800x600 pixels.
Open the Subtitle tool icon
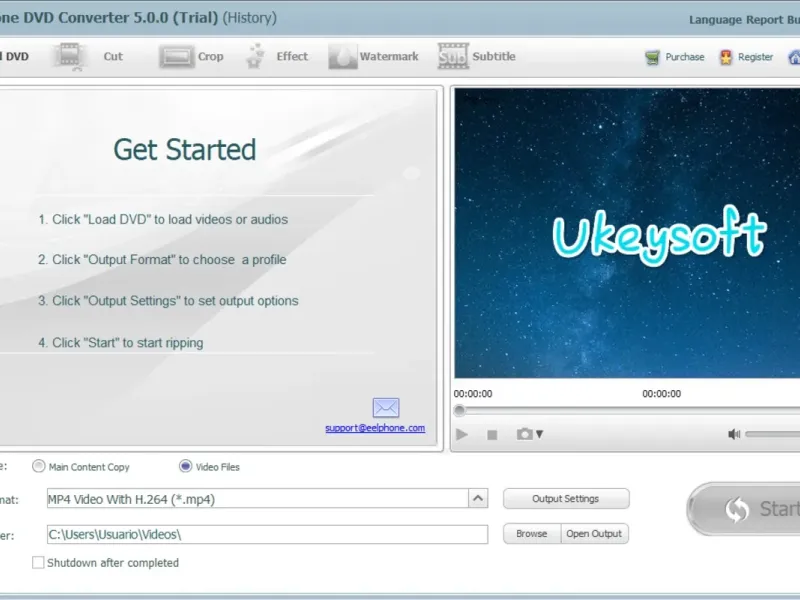pyautogui.click(x=453, y=56)
